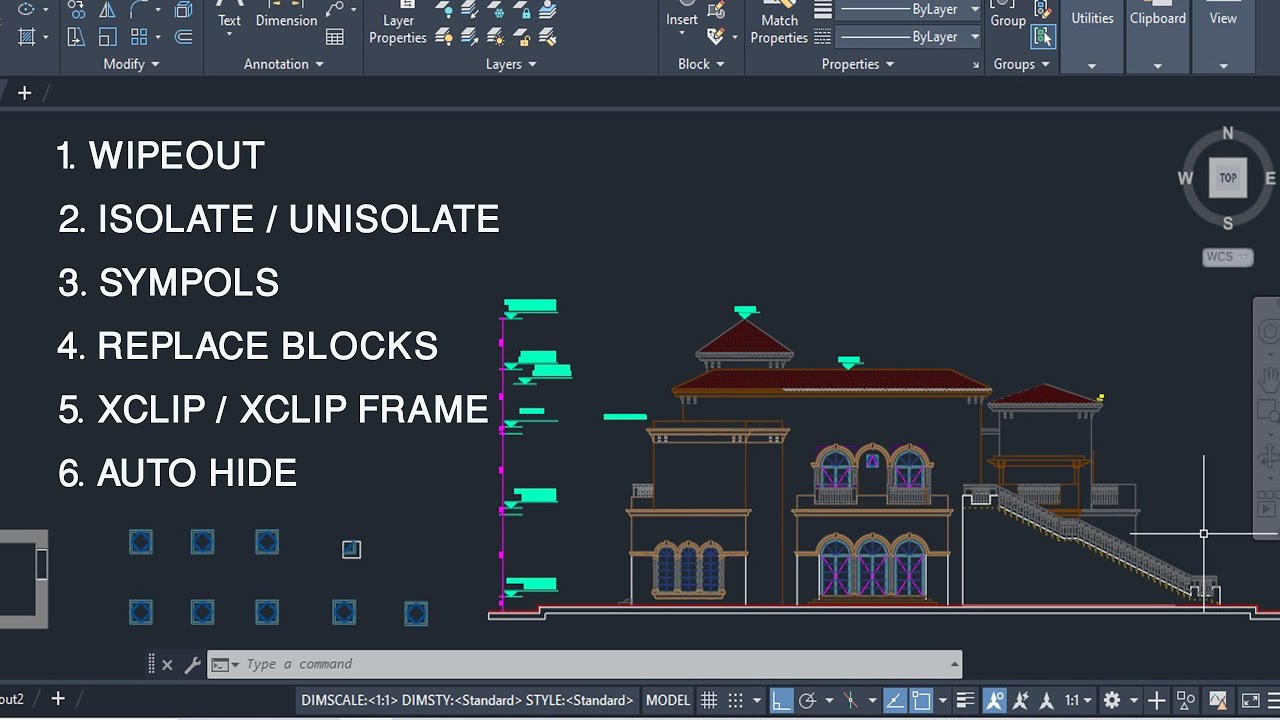The height and width of the screenshot is (720, 1280).
Task: Select the Rectangular Array tool
Action: [139, 37]
